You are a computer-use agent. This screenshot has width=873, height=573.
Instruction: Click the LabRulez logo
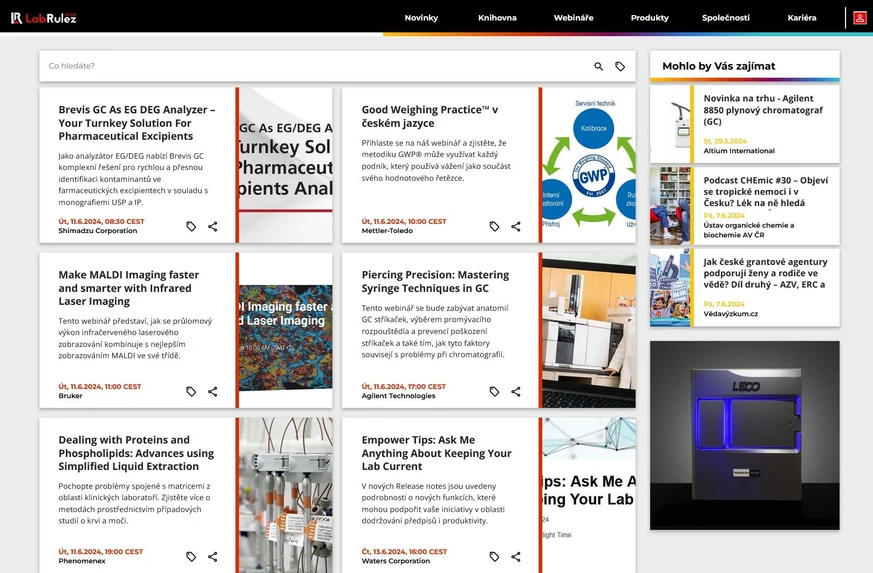[x=44, y=18]
